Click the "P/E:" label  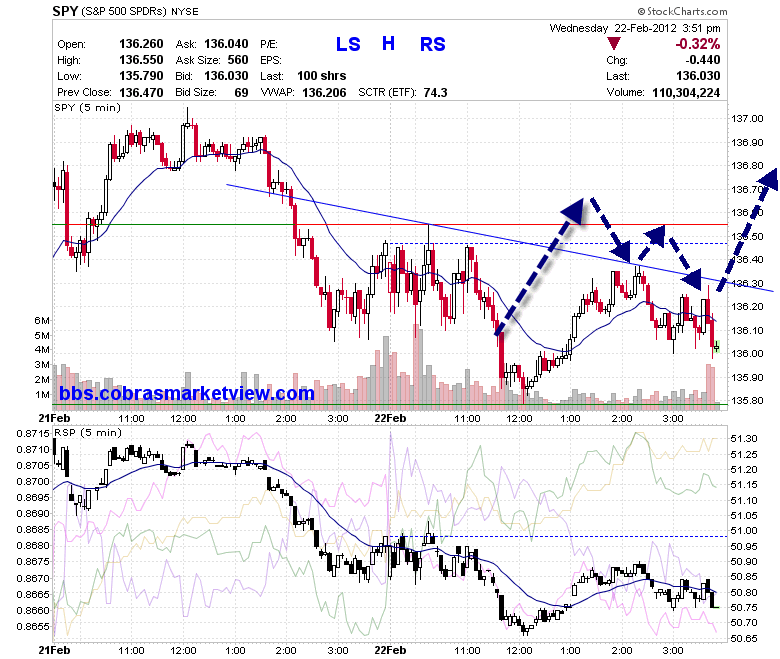269,44
